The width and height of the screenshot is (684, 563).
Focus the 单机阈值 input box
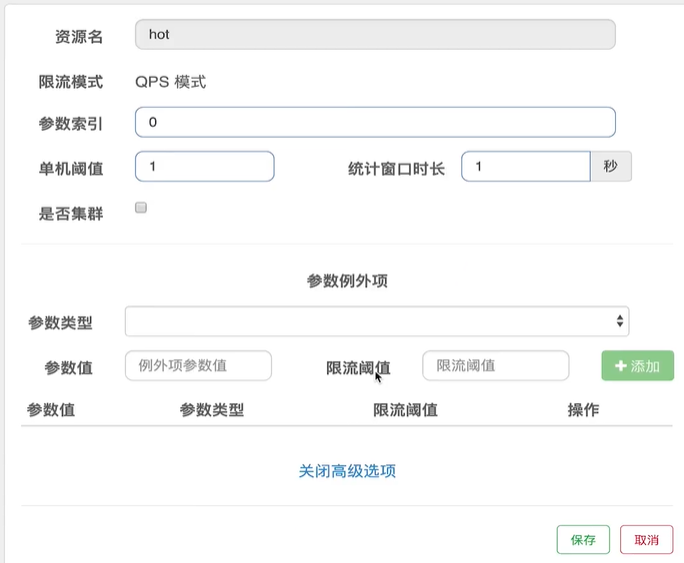[x=205, y=167]
